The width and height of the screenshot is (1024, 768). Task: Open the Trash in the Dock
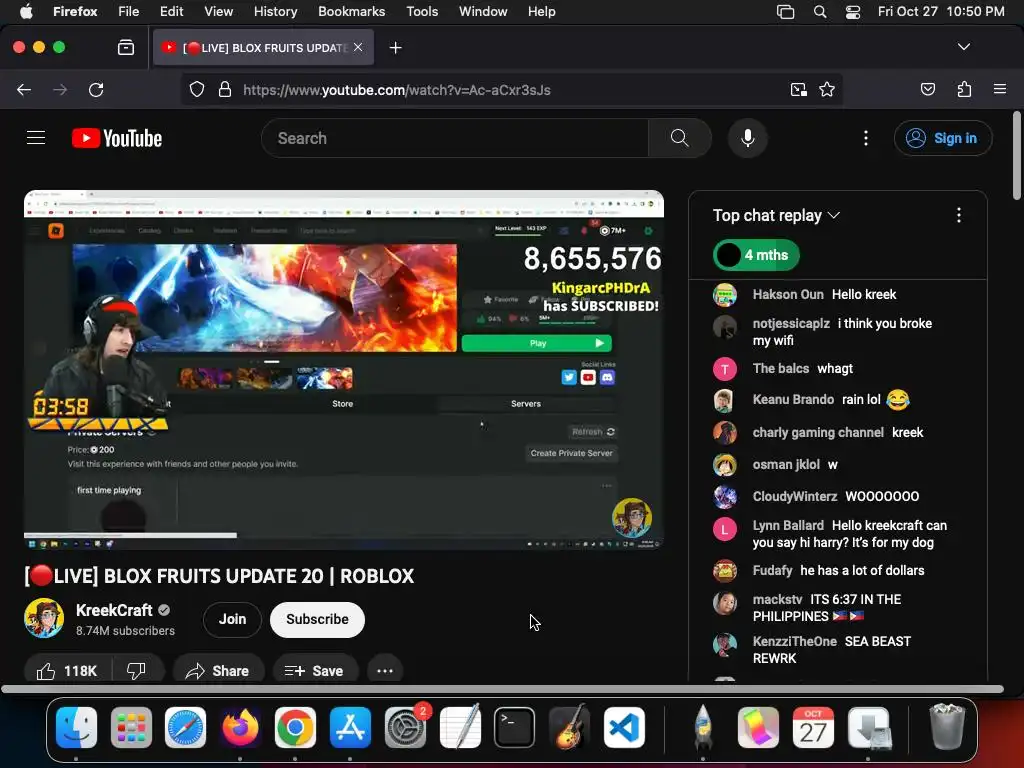point(946,727)
